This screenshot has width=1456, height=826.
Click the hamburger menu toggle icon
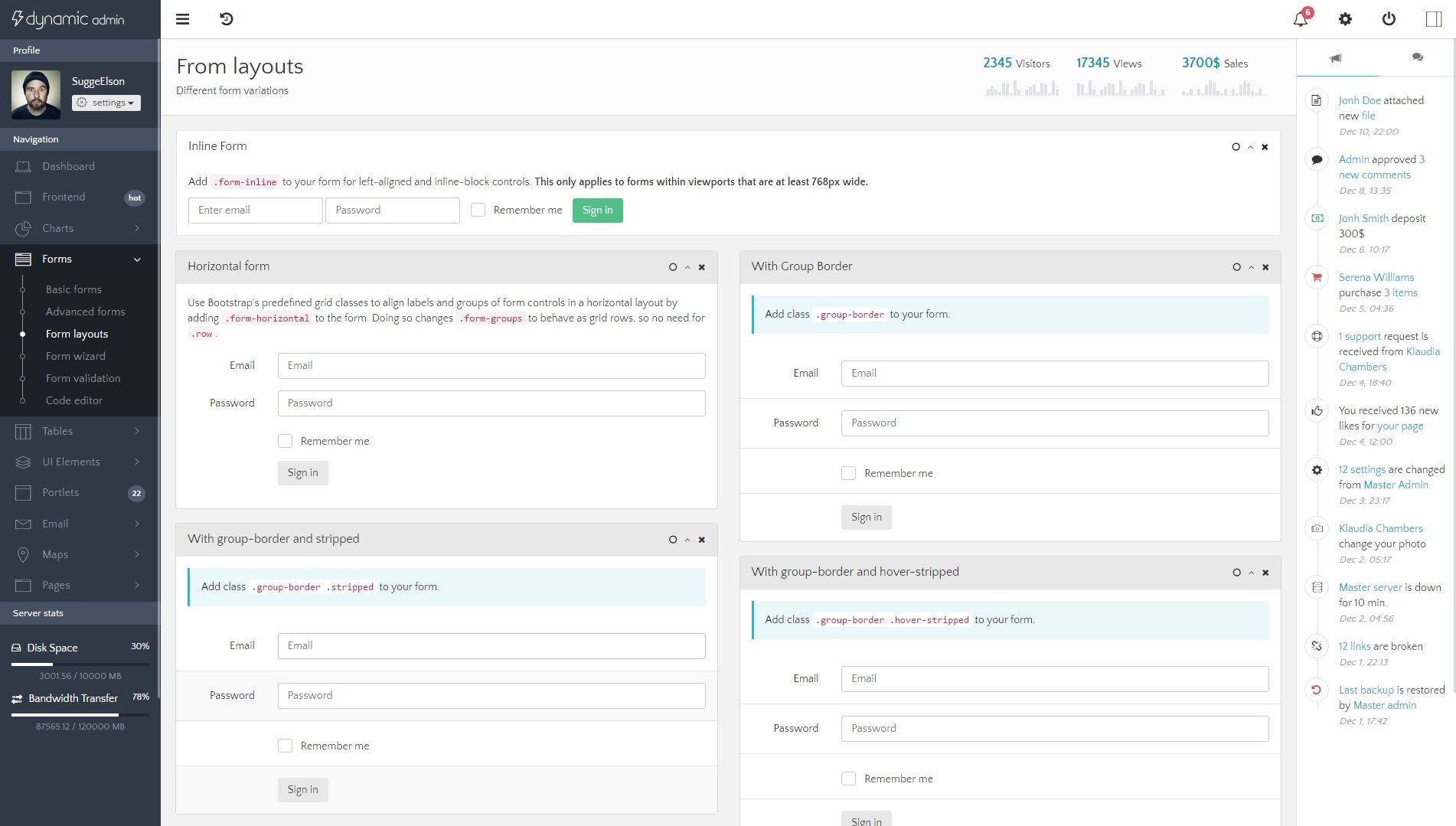182,19
